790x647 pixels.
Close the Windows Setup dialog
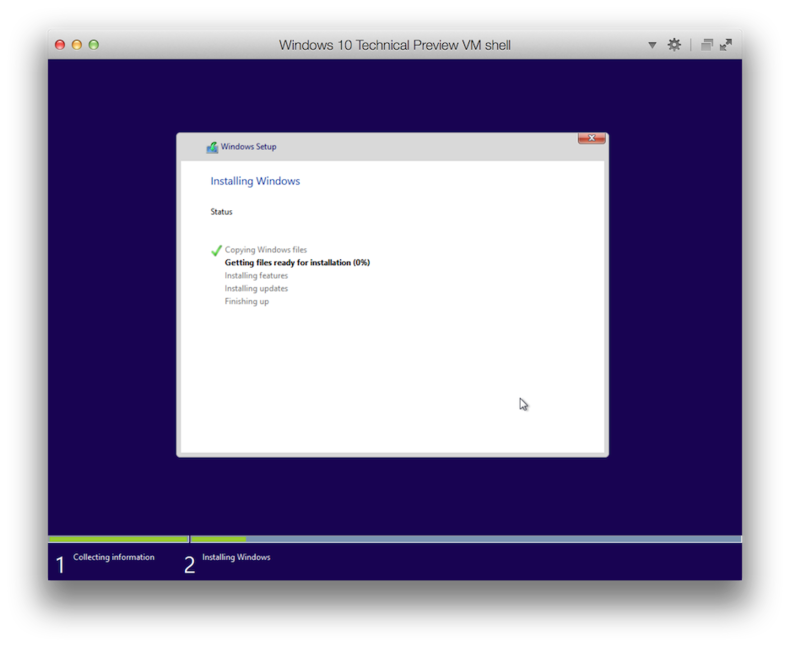coord(591,138)
